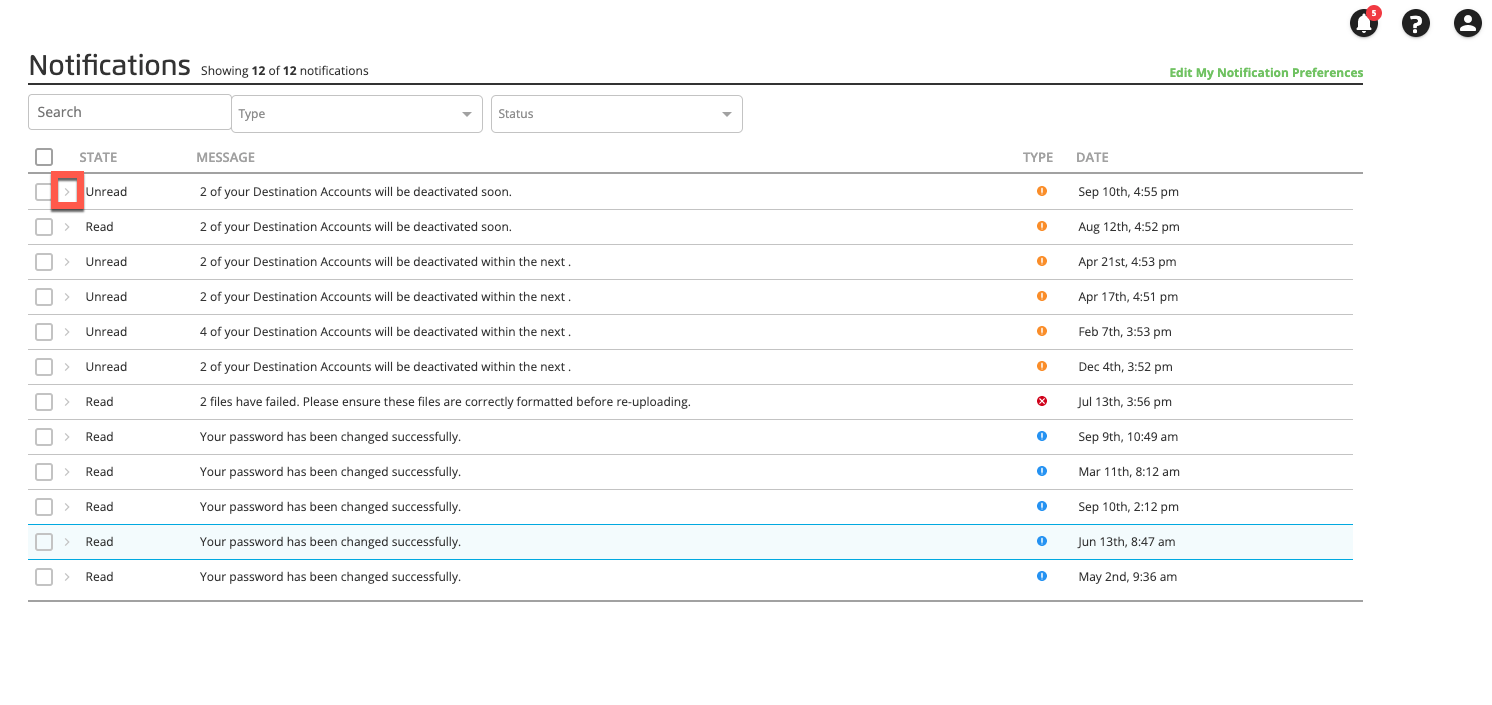Screen dimensions: 1492x705
Task: Click the Notifications page heading
Action: tap(110, 66)
